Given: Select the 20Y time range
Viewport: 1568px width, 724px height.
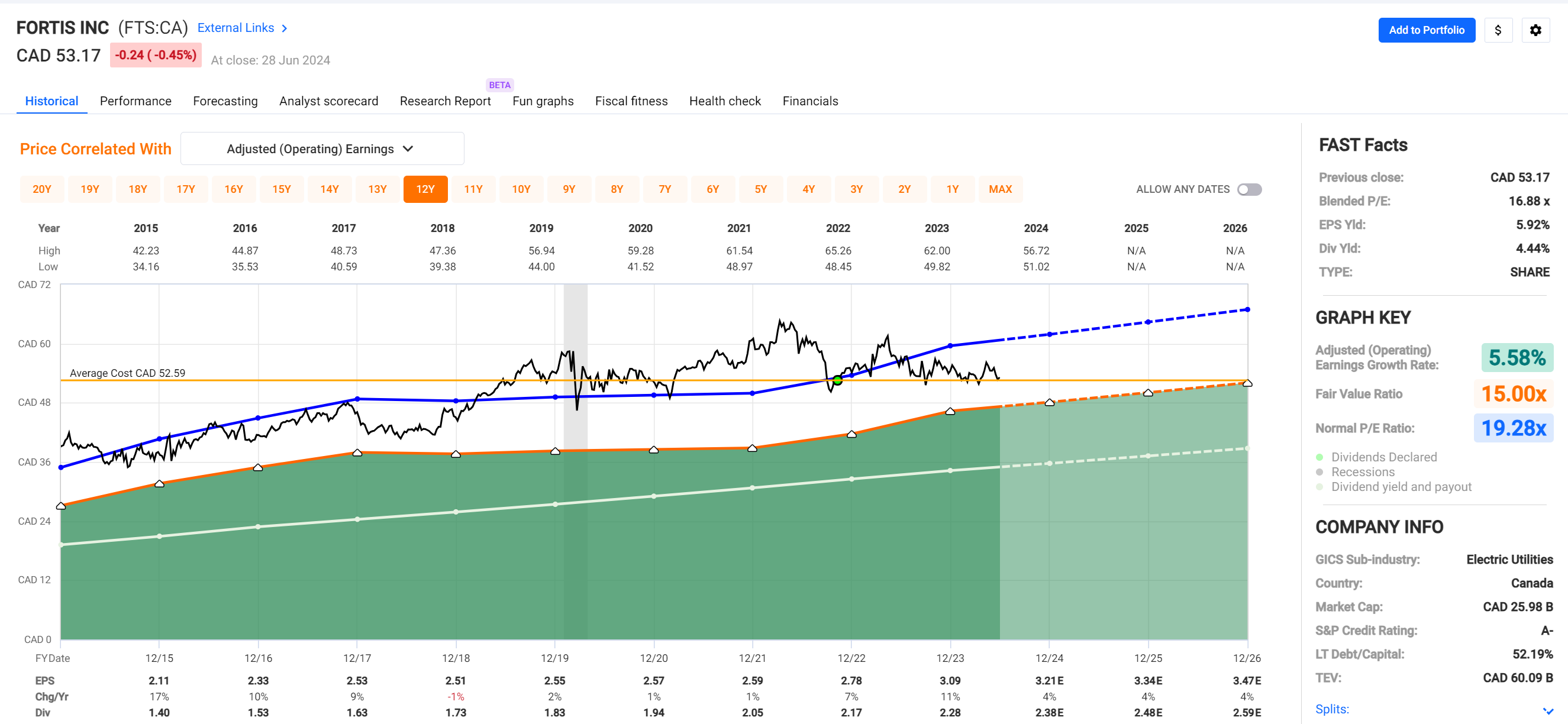Looking at the screenshot, I should tap(41, 189).
